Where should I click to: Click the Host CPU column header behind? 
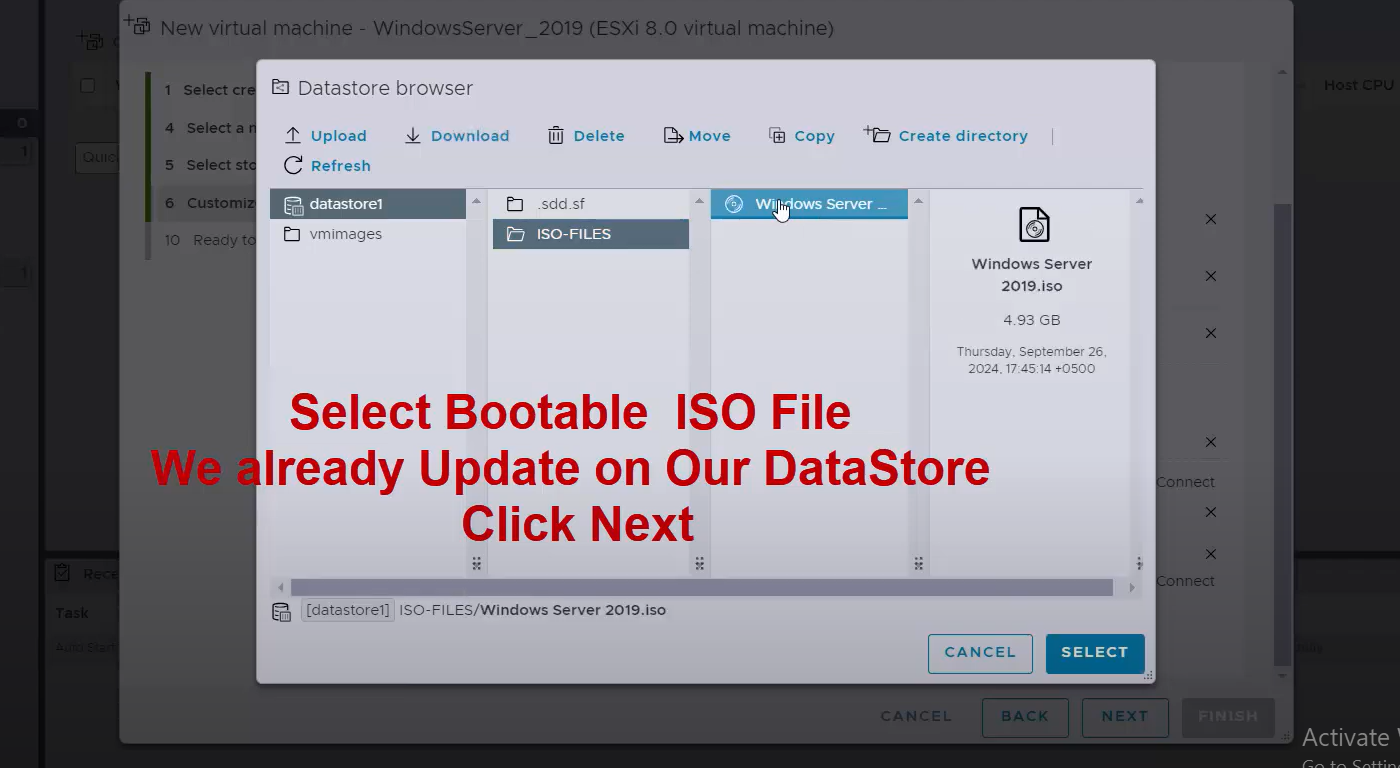click(1358, 86)
